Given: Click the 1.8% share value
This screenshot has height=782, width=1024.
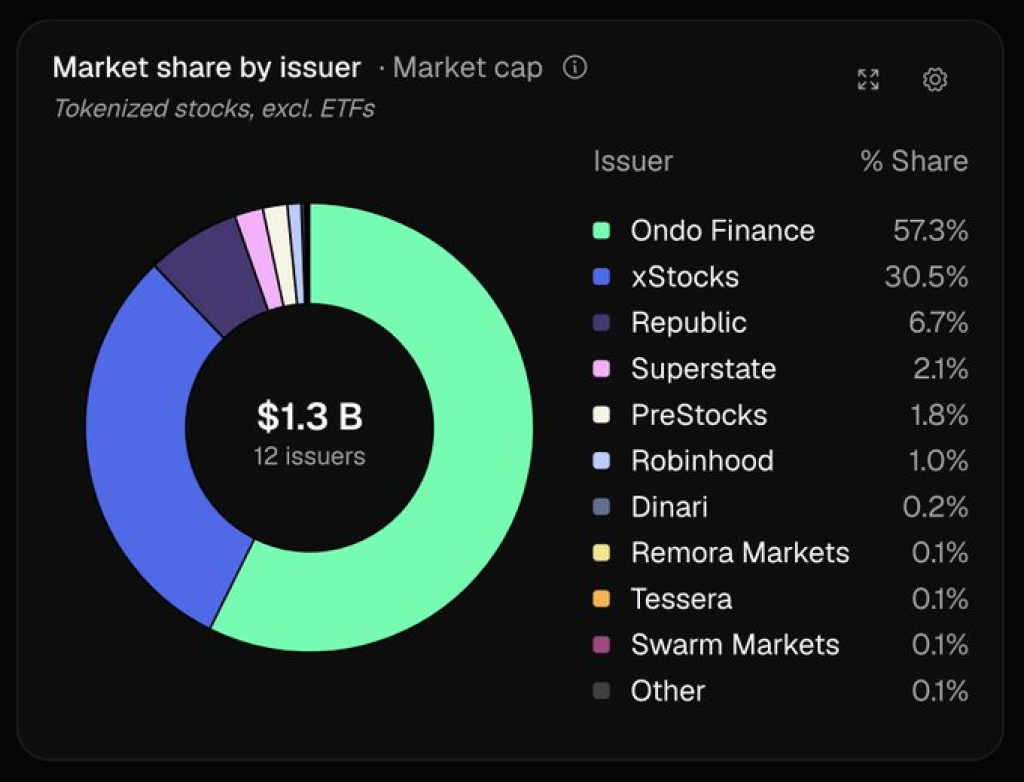Looking at the screenshot, I should (x=940, y=415).
